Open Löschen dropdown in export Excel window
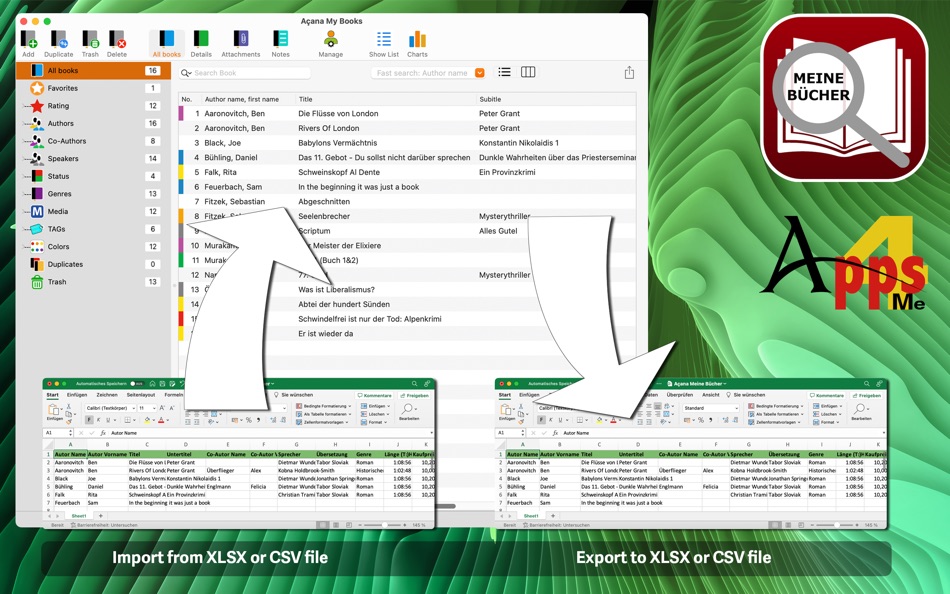This screenshot has height=594, width=950. pos(828,414)
